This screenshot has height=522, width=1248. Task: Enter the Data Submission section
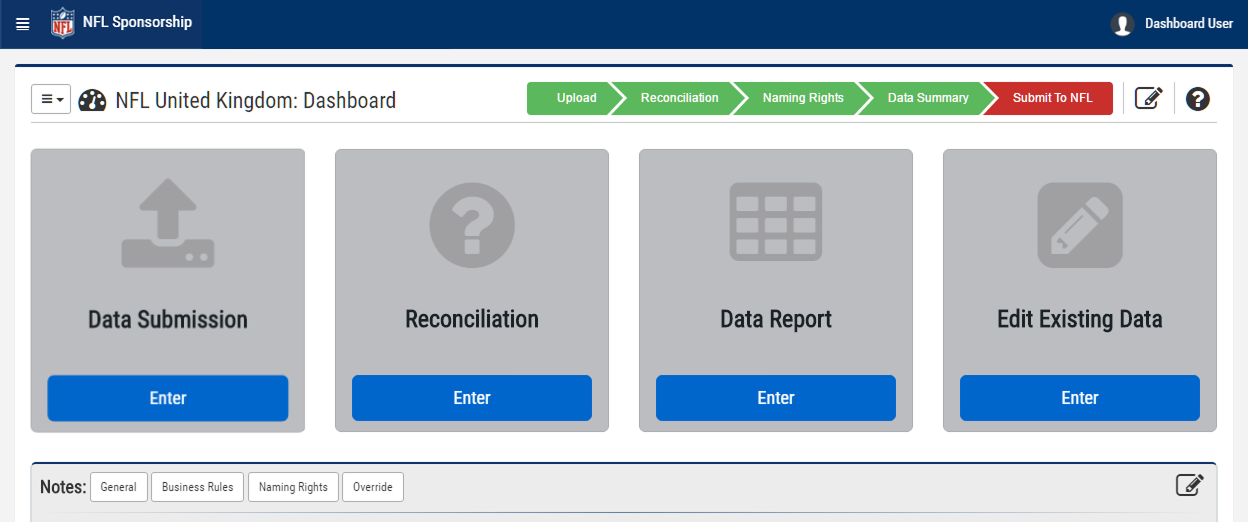(168, 398)
